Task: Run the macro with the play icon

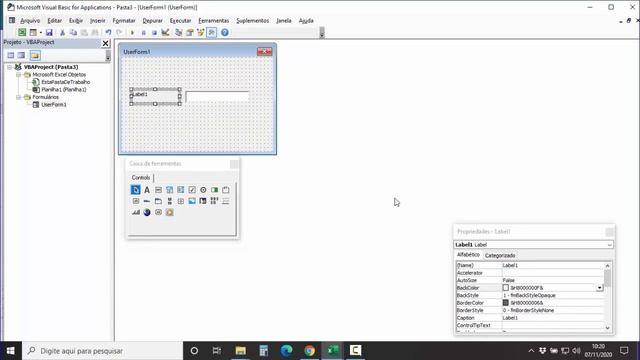Action: pos(132,32)
